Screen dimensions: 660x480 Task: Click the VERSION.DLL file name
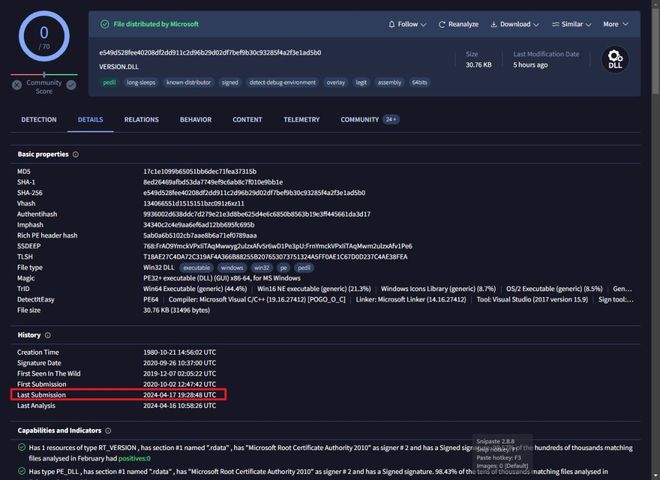pos(119,67)
